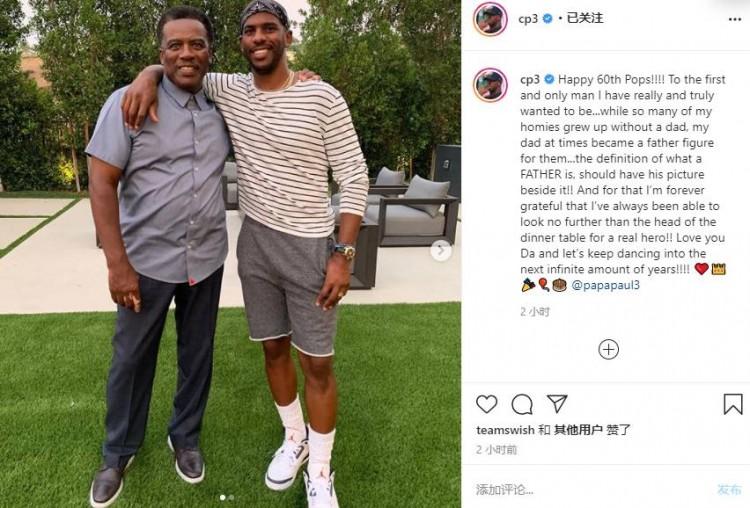Toggle the 已关注 following button
The height and width of the screenshot is (508, 750).
585,18
